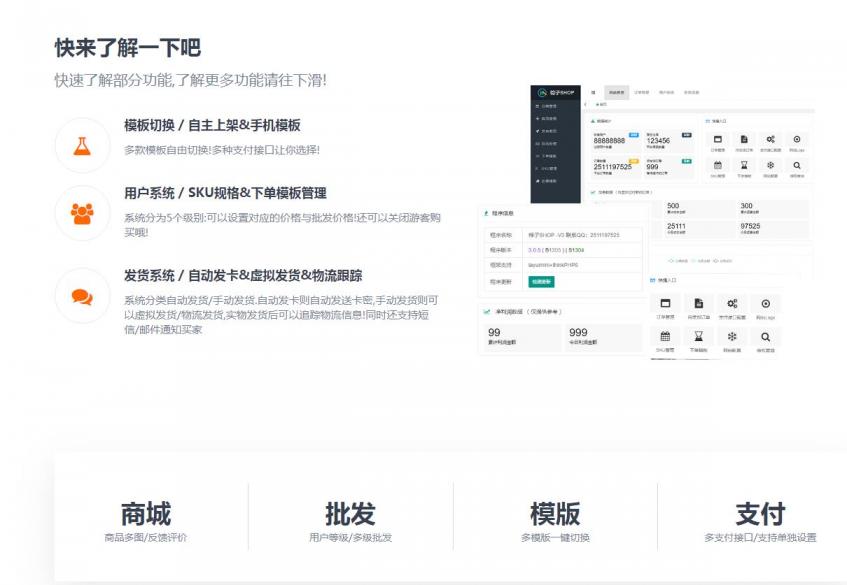Click the snowflake cache-clearing icon
847x585 pixels.
tap(731, 334)
